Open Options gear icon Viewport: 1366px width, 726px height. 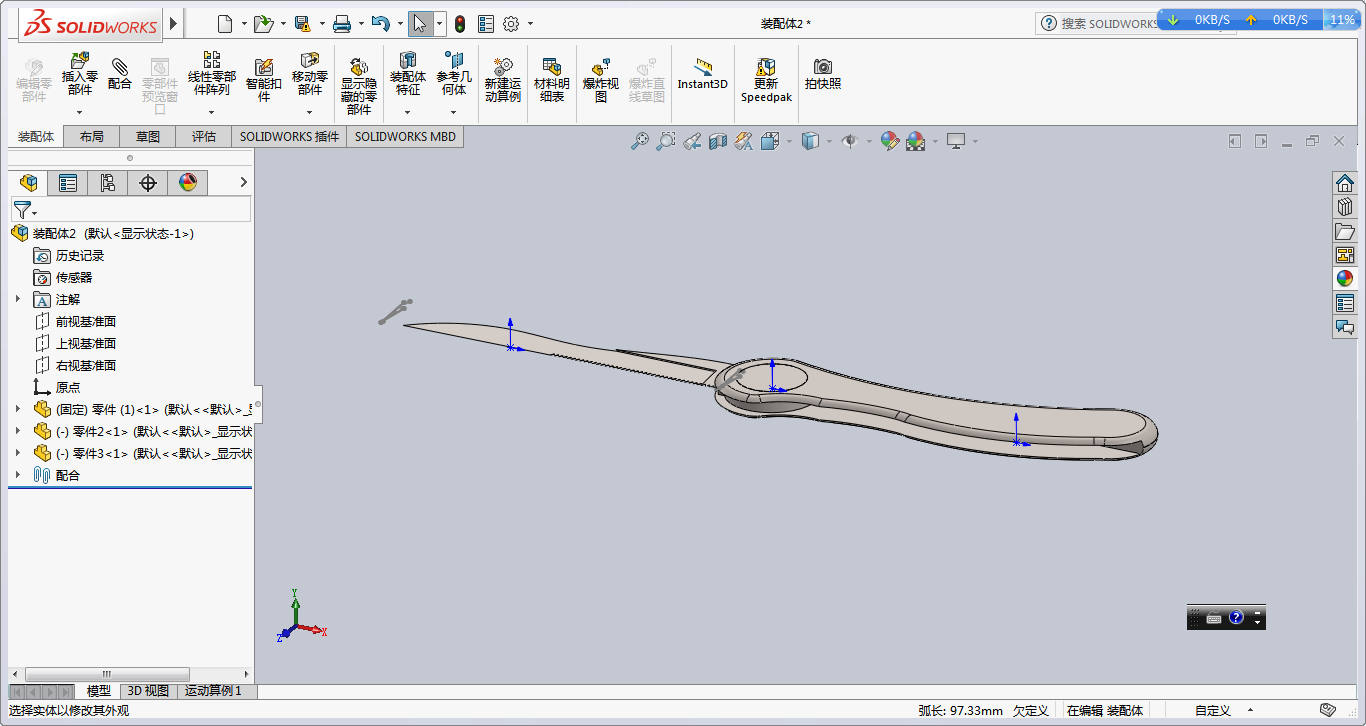pyautogui.click(x=511, y=23)
